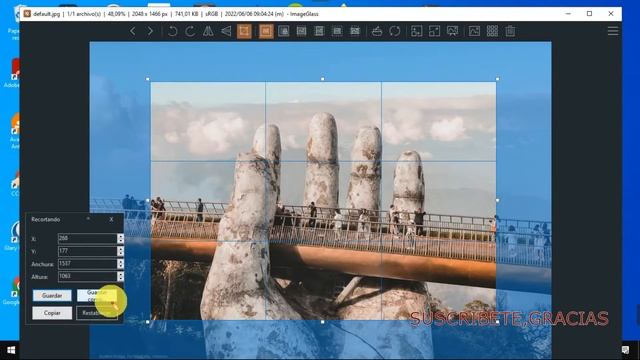Enable Lock zoom ratio mode
This screenshot has height=360, width=640.
pyautogui.click(x=284, y=31)
